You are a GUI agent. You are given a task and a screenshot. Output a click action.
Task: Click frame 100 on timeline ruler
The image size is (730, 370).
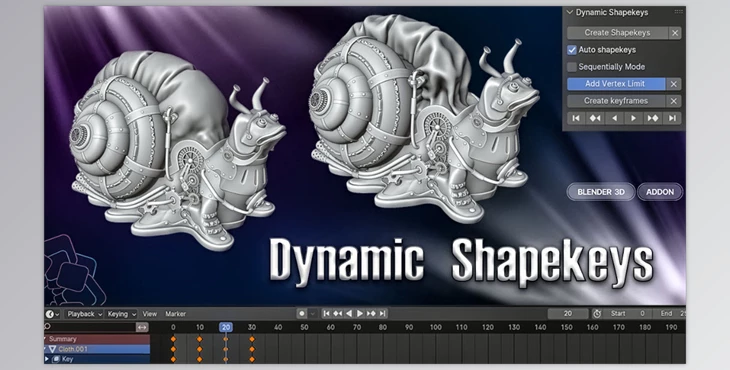435,327
